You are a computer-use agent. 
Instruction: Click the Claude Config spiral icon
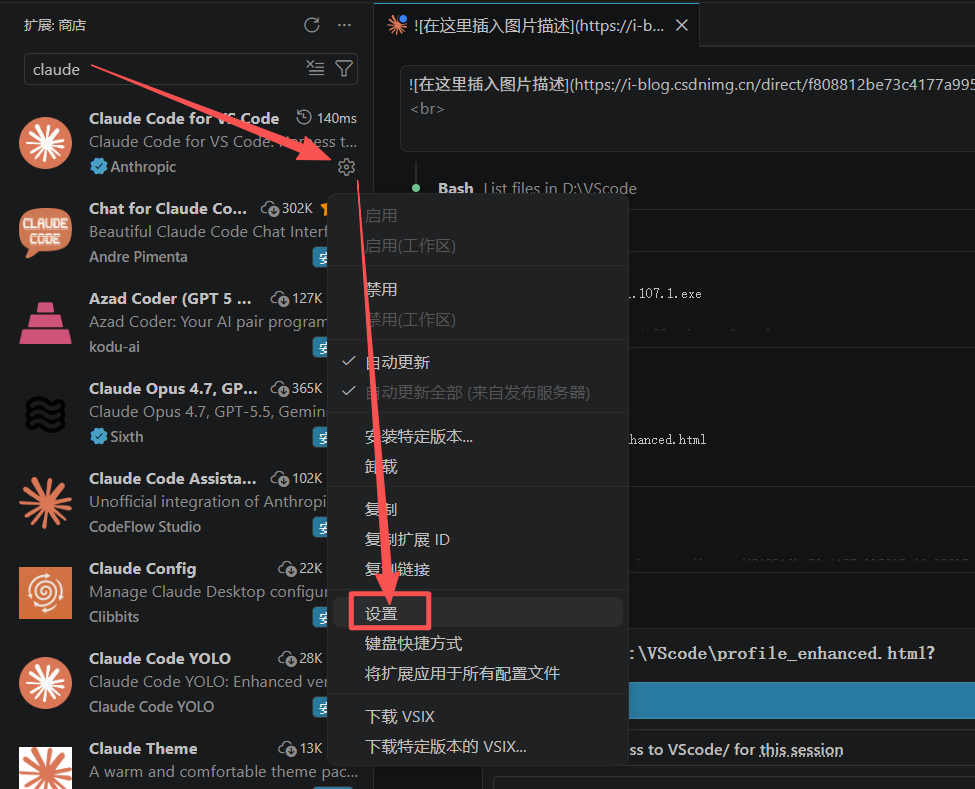click(x=45, y=593)
